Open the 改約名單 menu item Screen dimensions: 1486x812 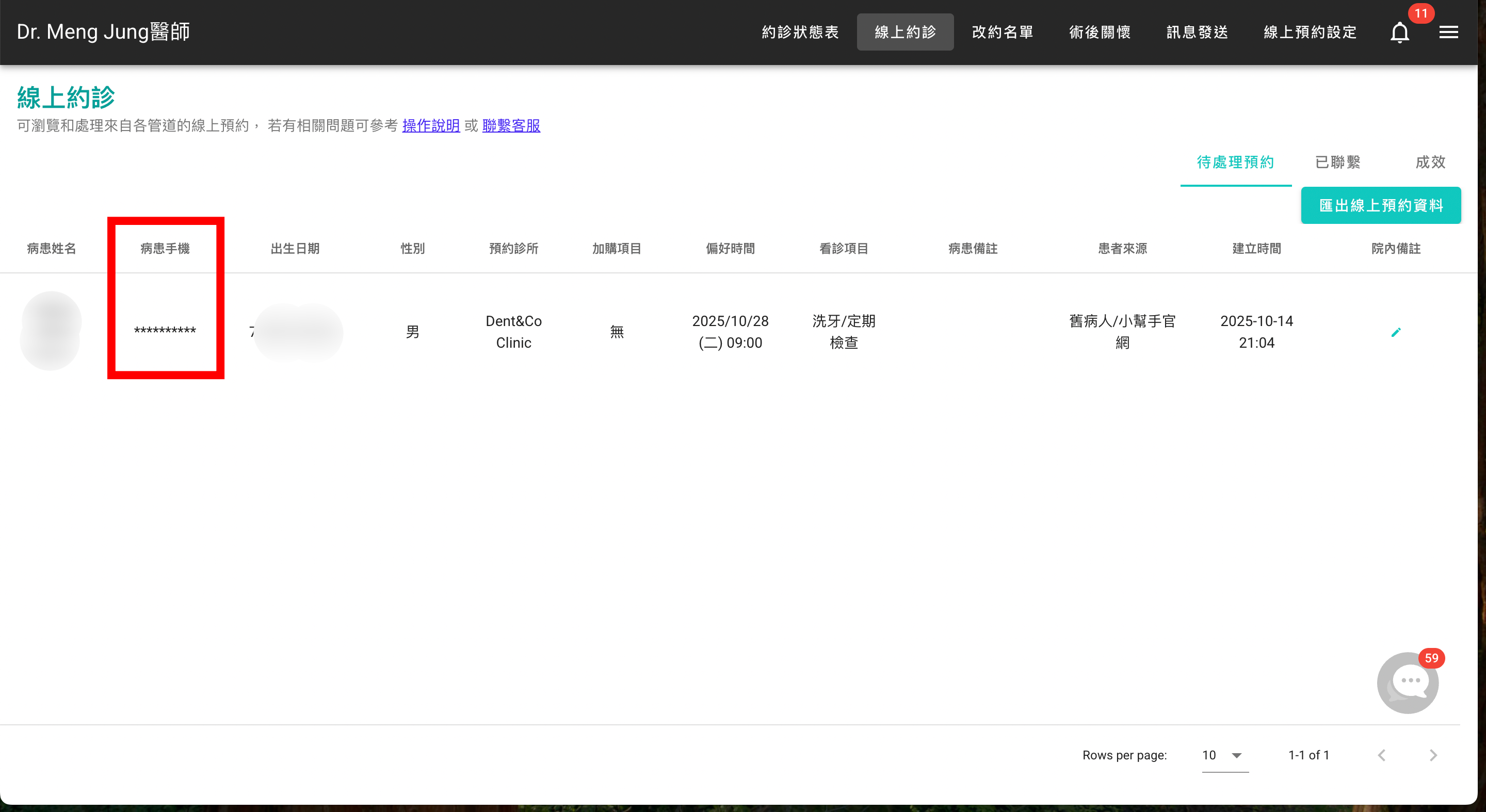pos(1002,31)
